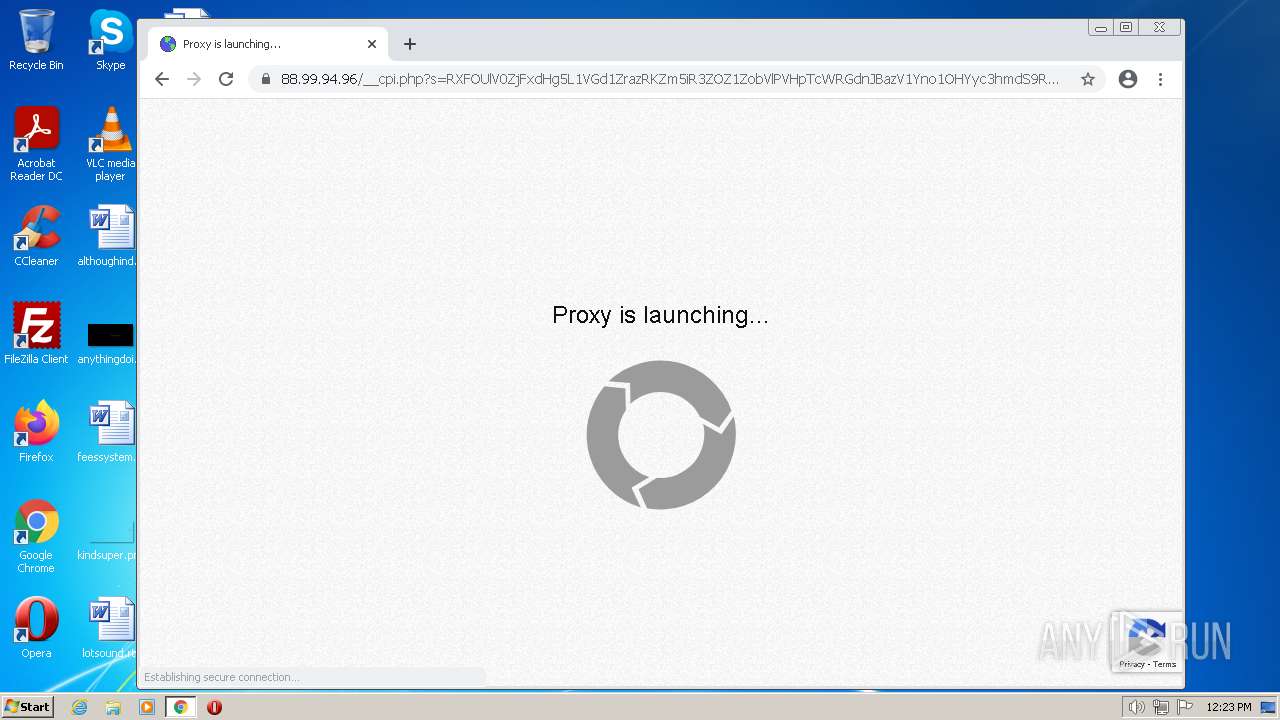
Task: Open the 'lotsound' Word document
Action: tap(110, 627)
